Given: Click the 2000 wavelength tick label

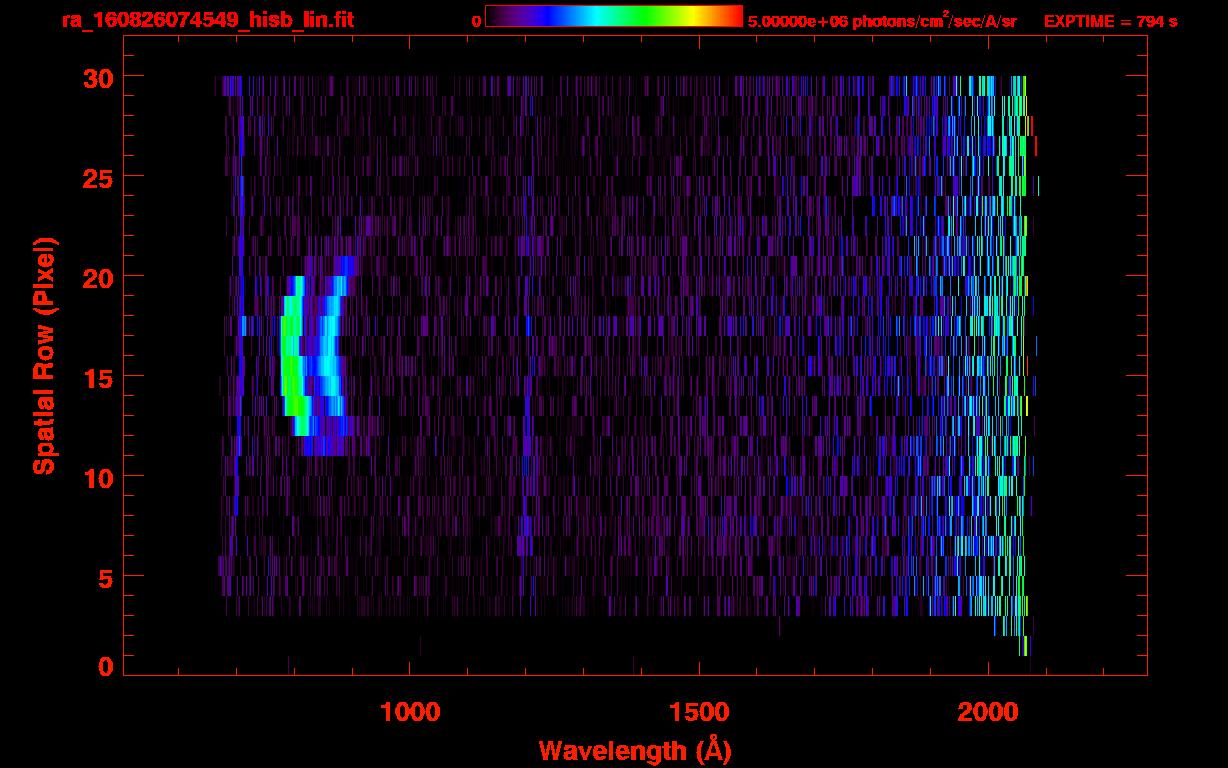Looking at the screenshot, I should pyautogui.click(x=988, y=712).
